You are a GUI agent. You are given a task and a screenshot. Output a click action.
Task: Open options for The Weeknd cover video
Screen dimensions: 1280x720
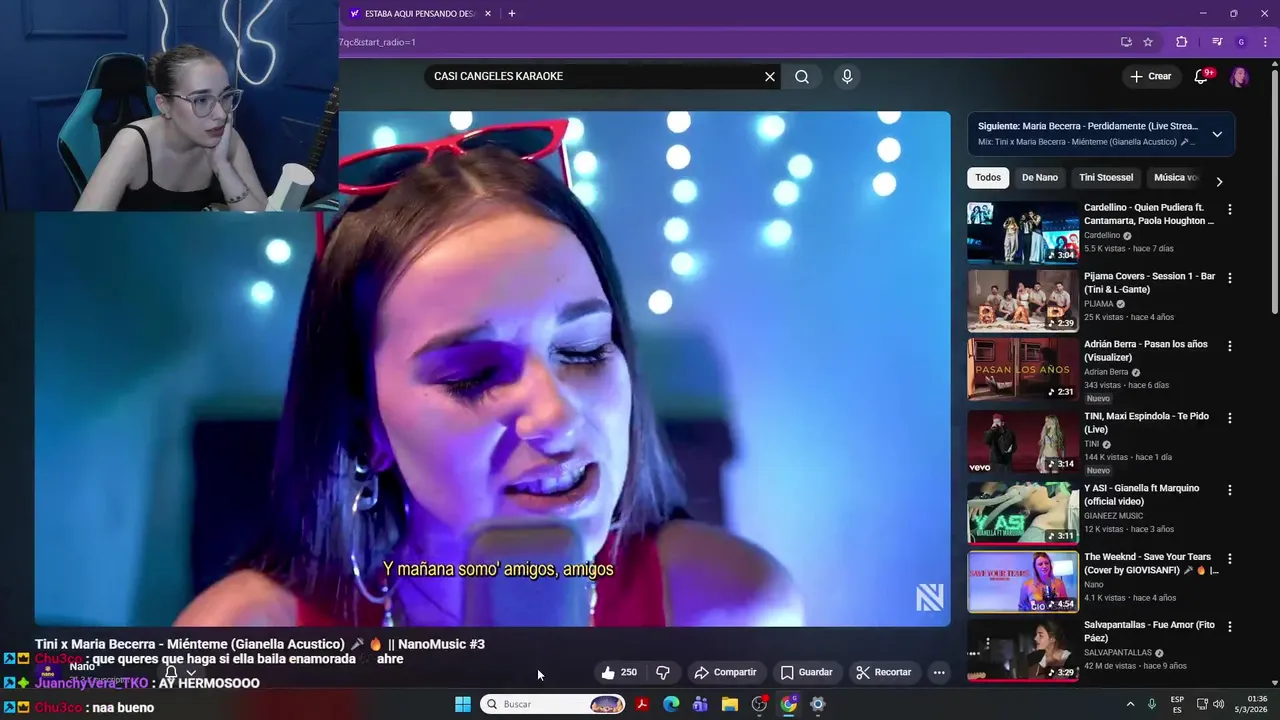pos(1230,559)
